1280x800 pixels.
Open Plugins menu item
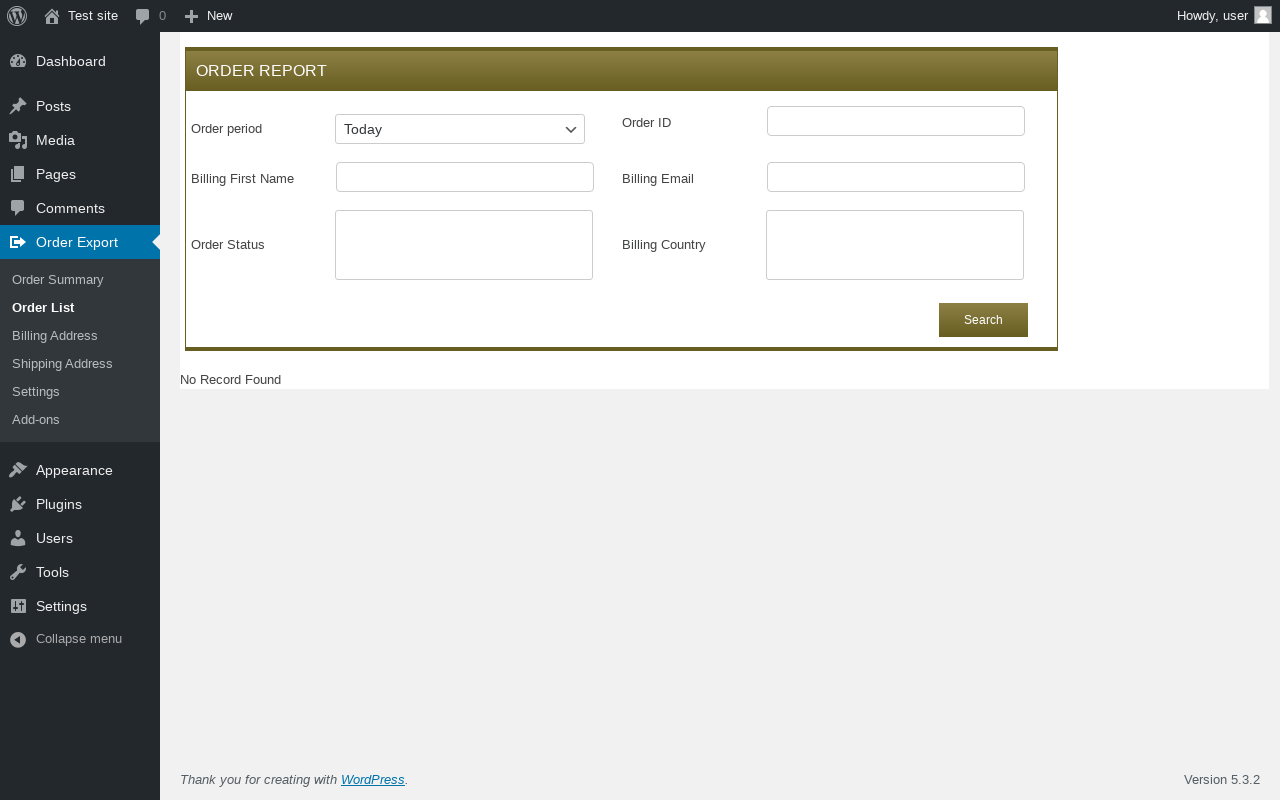[59, 504]
